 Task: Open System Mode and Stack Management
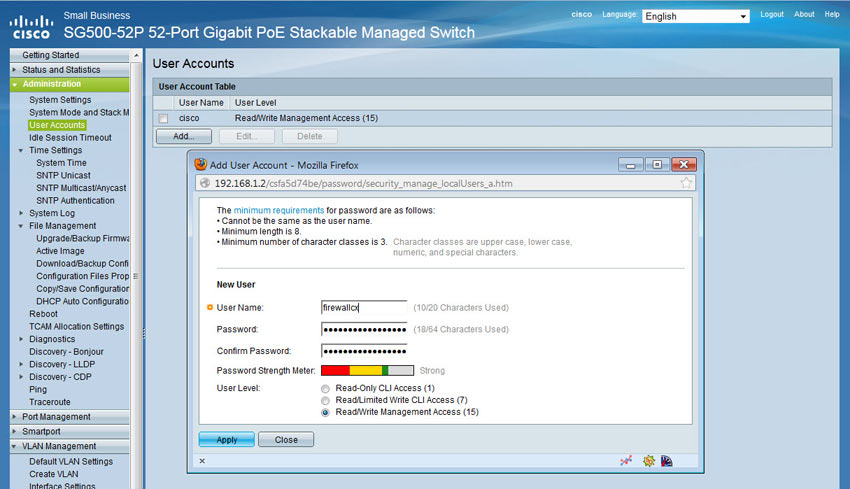tap(79, 112)
